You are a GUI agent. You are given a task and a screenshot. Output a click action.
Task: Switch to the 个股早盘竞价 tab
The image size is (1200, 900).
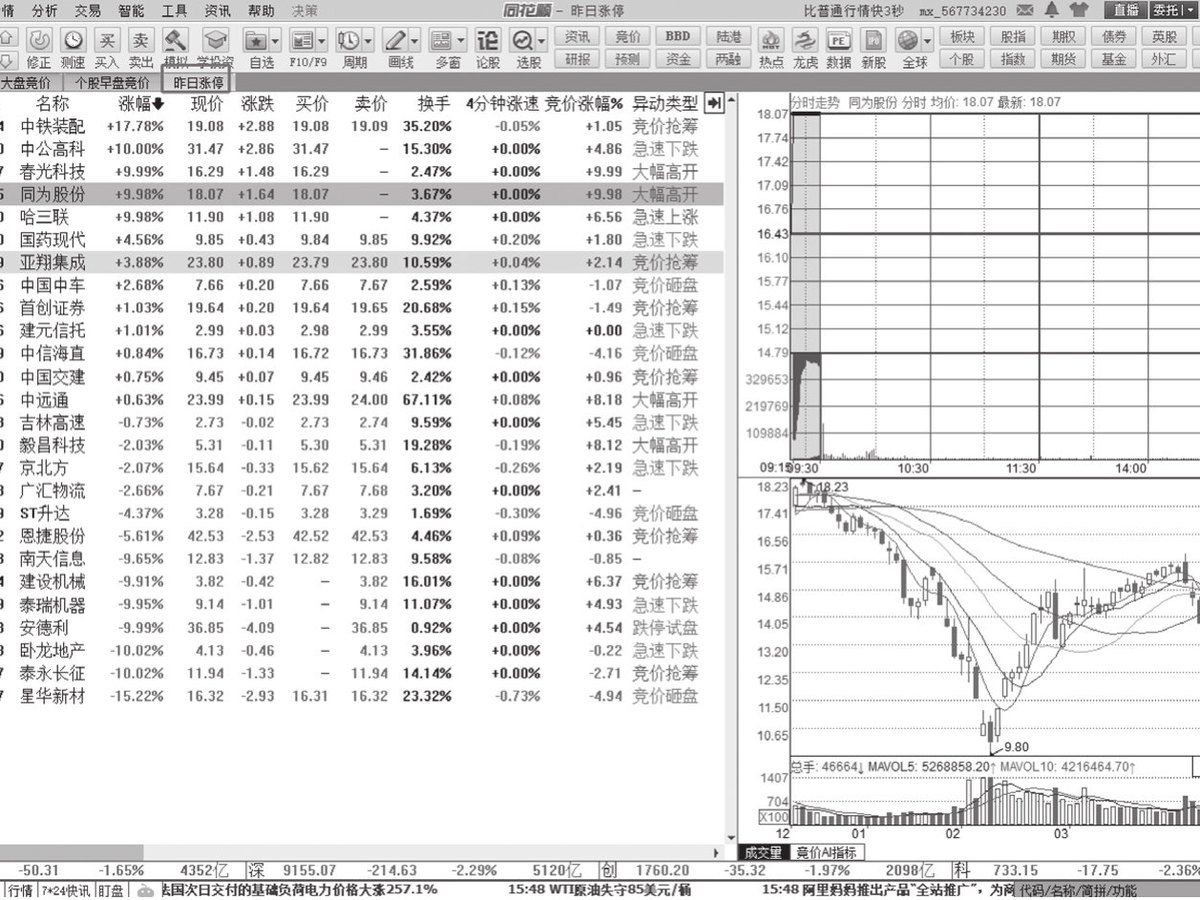coord(112,83)
